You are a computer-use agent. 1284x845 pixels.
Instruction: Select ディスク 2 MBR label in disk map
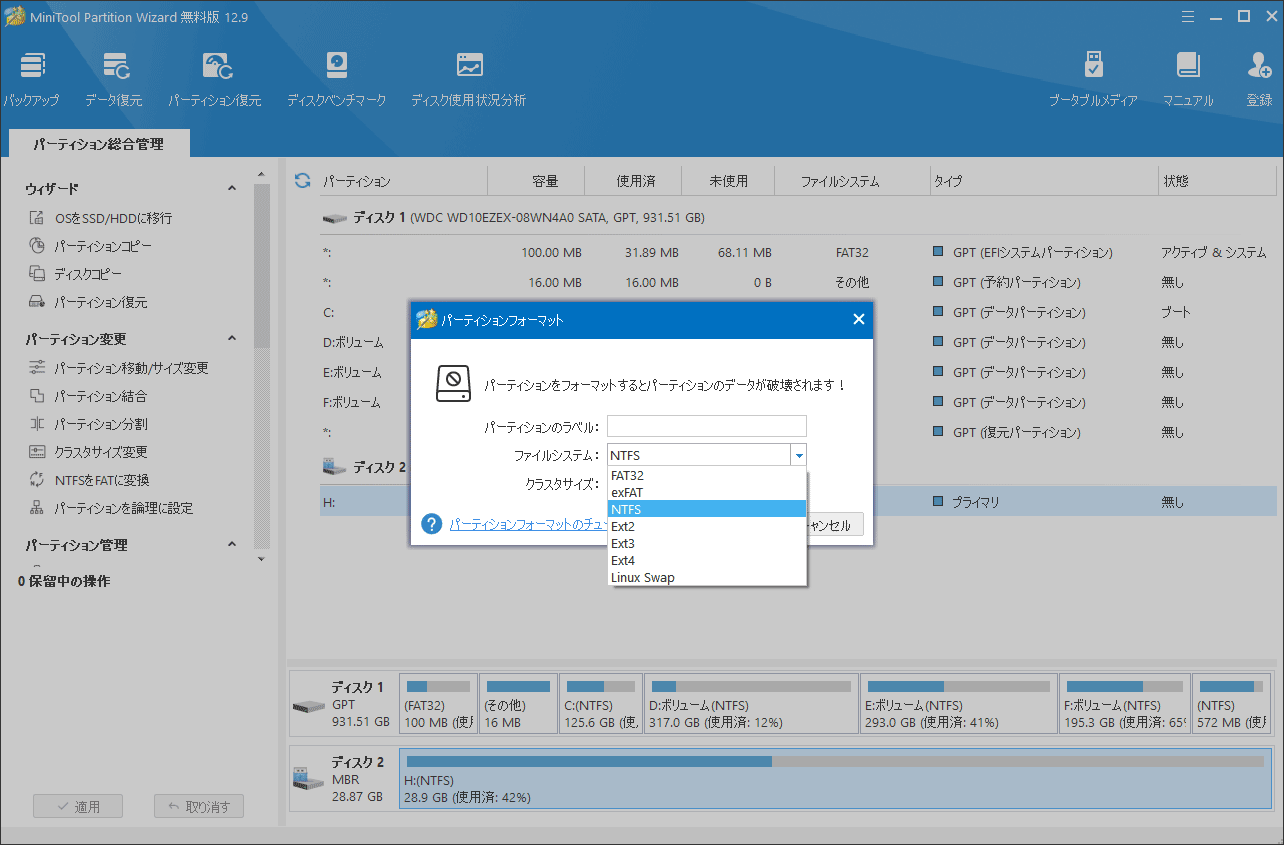[x=344, y=778]
